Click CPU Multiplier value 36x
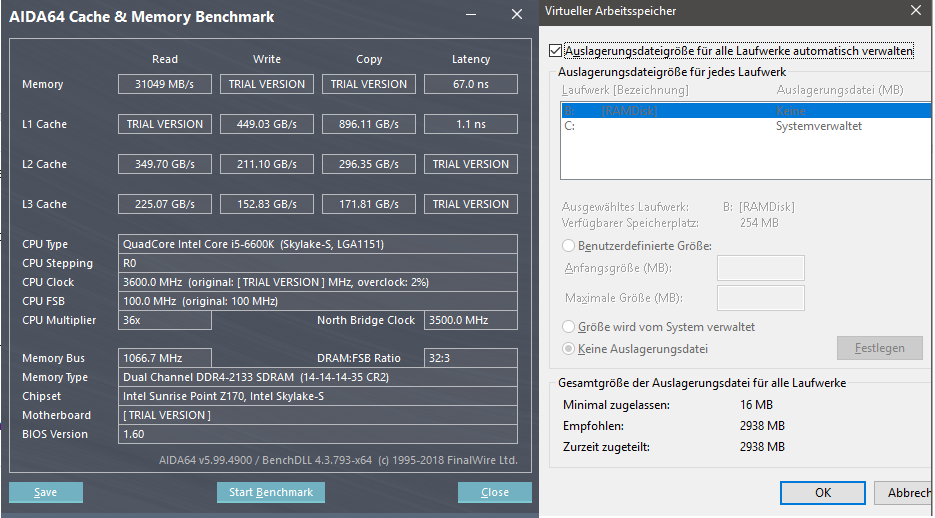 pos(165,320)
